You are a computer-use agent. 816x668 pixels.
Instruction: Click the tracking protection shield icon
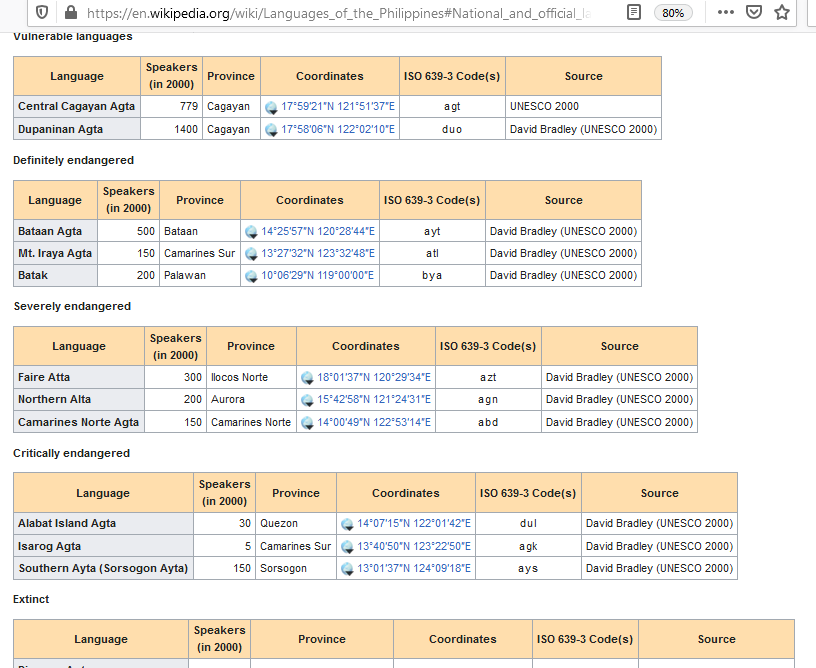pos(42,12)
